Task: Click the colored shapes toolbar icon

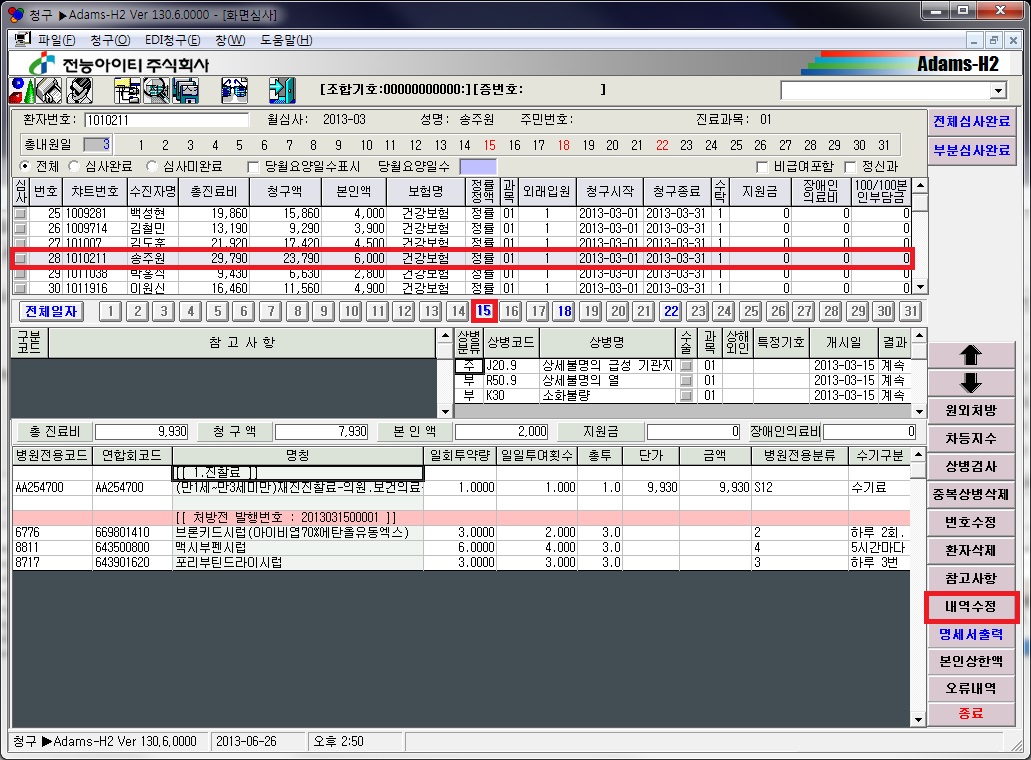Action: (x=20, y=90)
